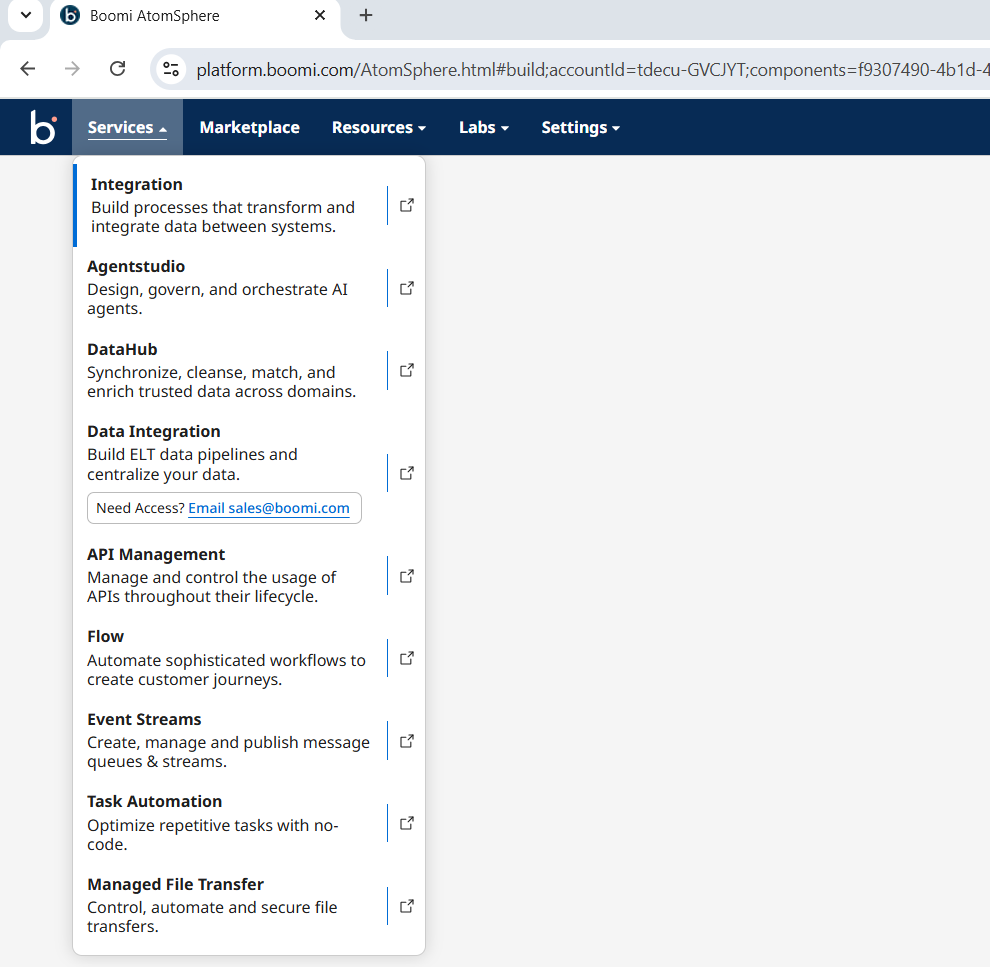990x967 pixels.
Task: Select the Integration service entry
Action: 222,205
